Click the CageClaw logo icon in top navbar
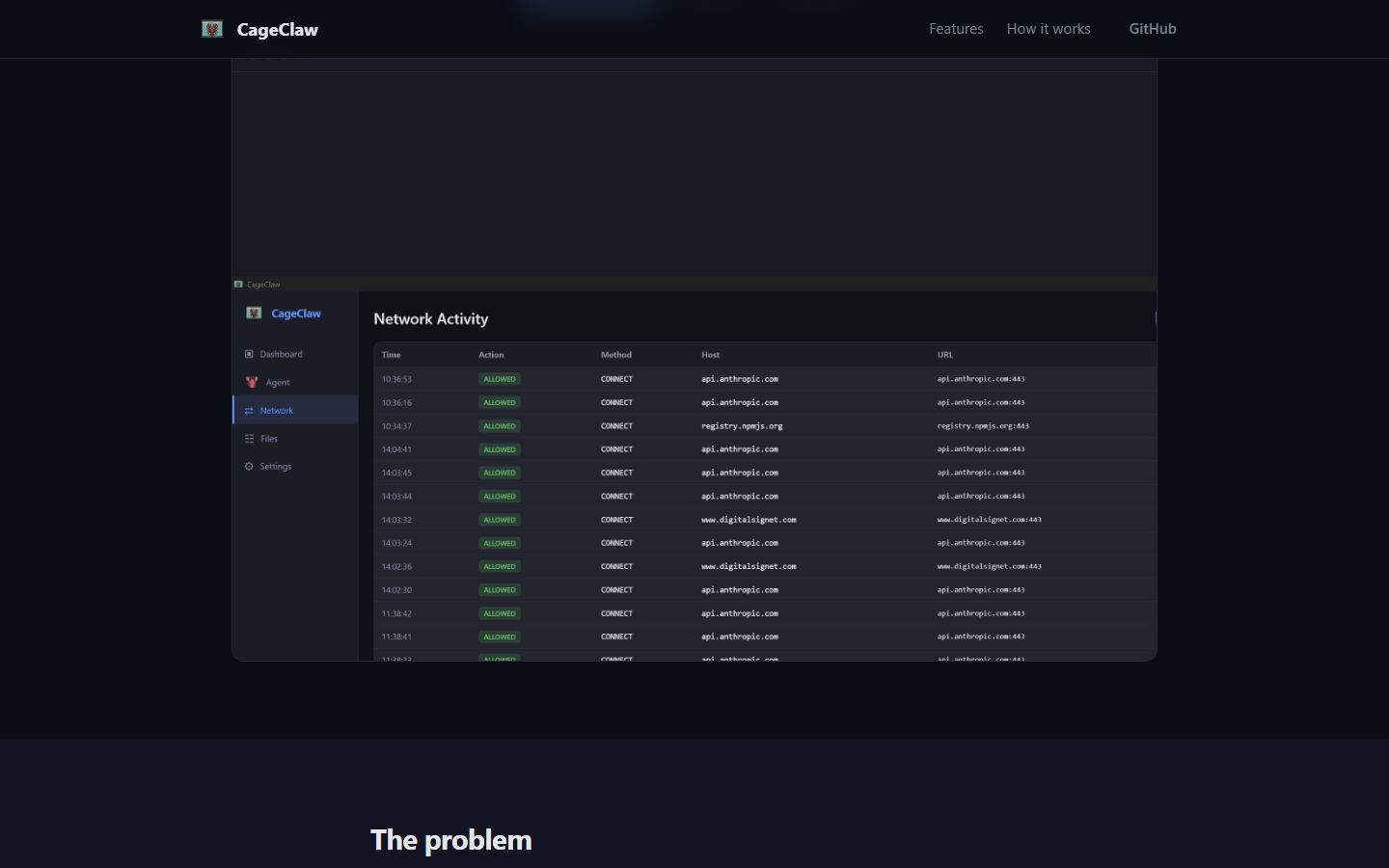Screen dimensions: 1389x868 point(212,29)
